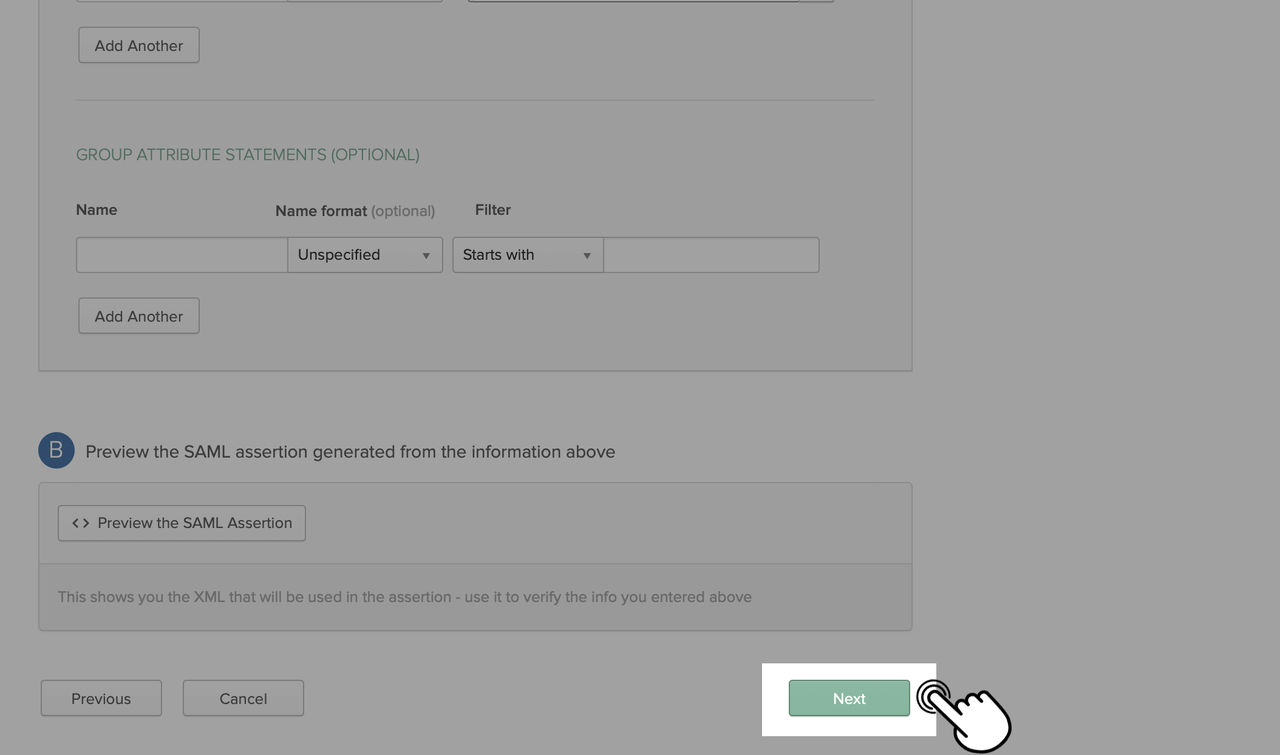
Task: Cancel the SAML configuration
Action: (x=243, y=698)
